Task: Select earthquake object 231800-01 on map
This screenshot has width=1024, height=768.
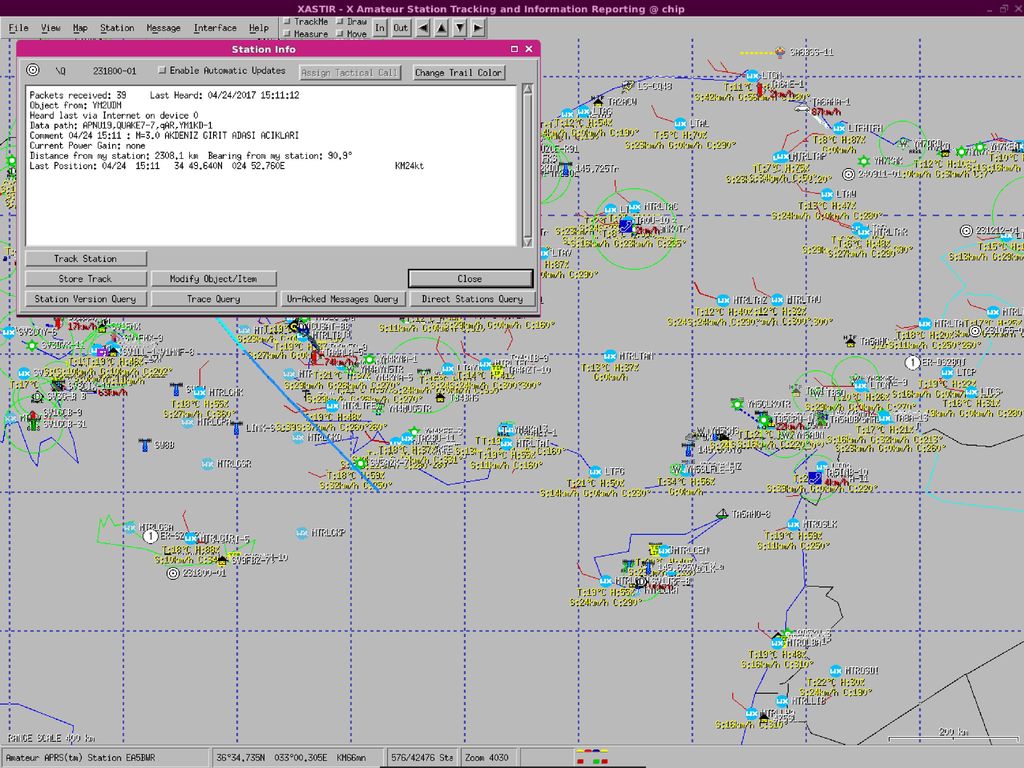Action: 172,573
